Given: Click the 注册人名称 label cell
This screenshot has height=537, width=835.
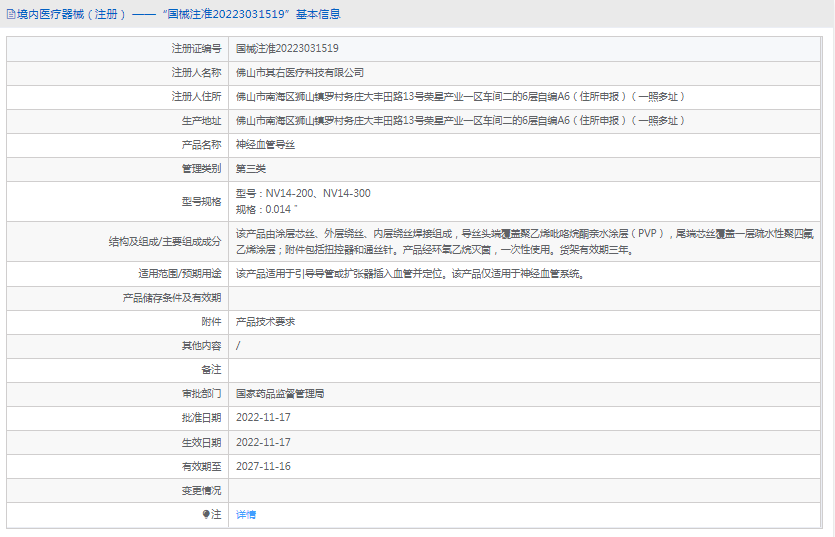Looking at the screenshot, I should (x=118, y=73).
